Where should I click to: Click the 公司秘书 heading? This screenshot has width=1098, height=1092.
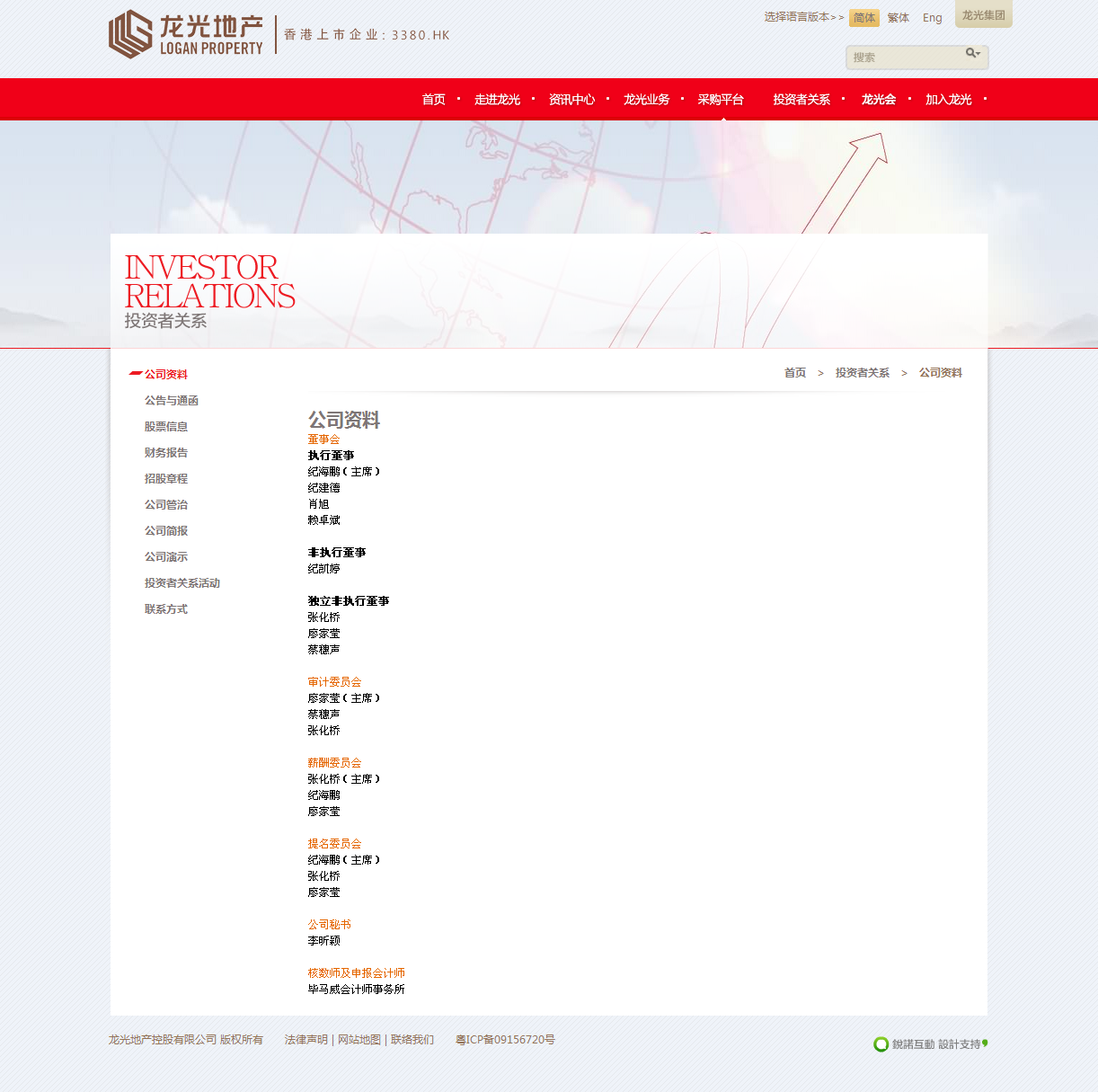[x=329, y=925]
